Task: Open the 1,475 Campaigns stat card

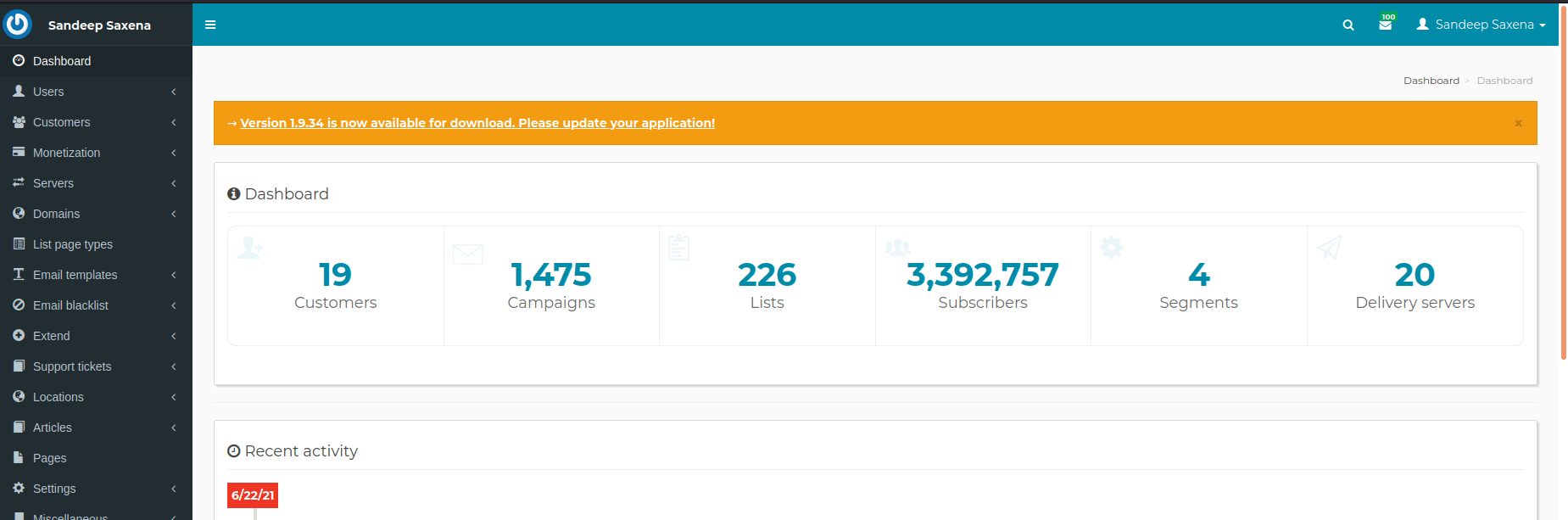Action: [x=551, y=286]
